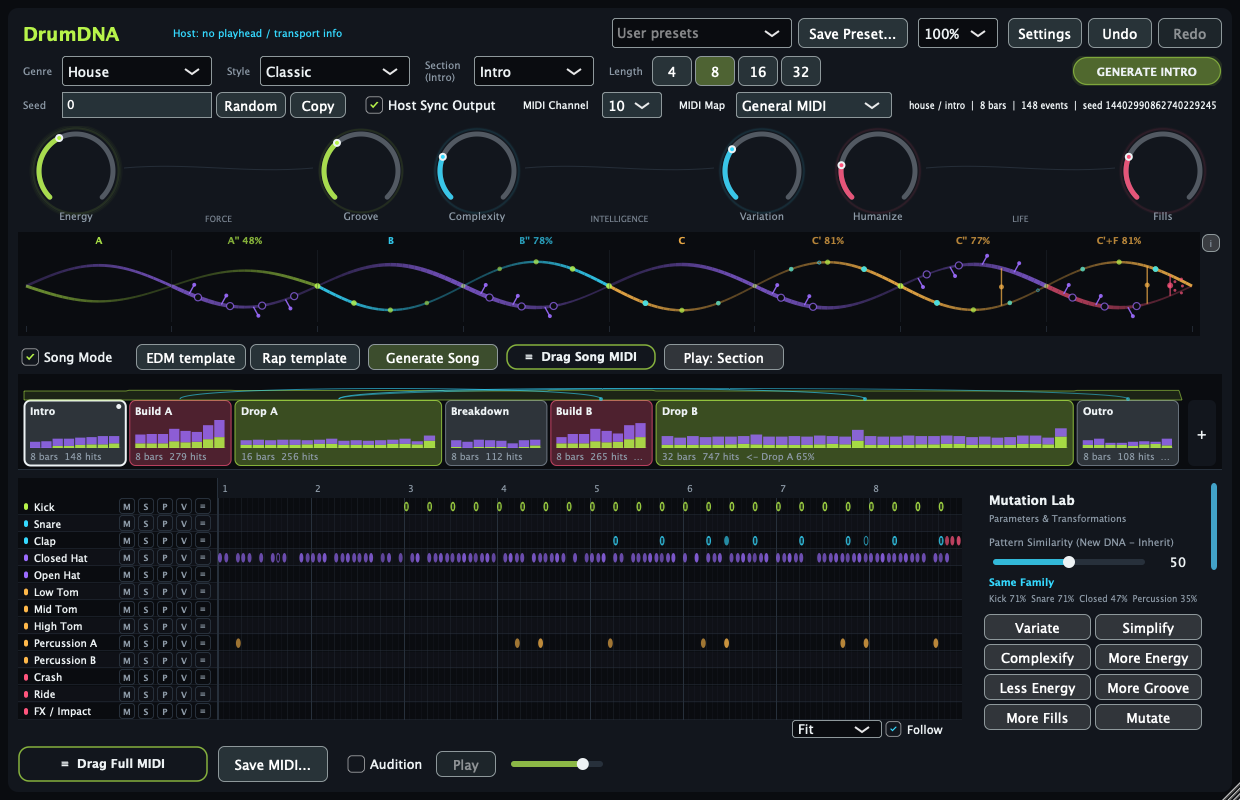Disable the Host Sync Output checkbox
The width and height of the screenshot is (1240, 800).
tap(374, 105)
